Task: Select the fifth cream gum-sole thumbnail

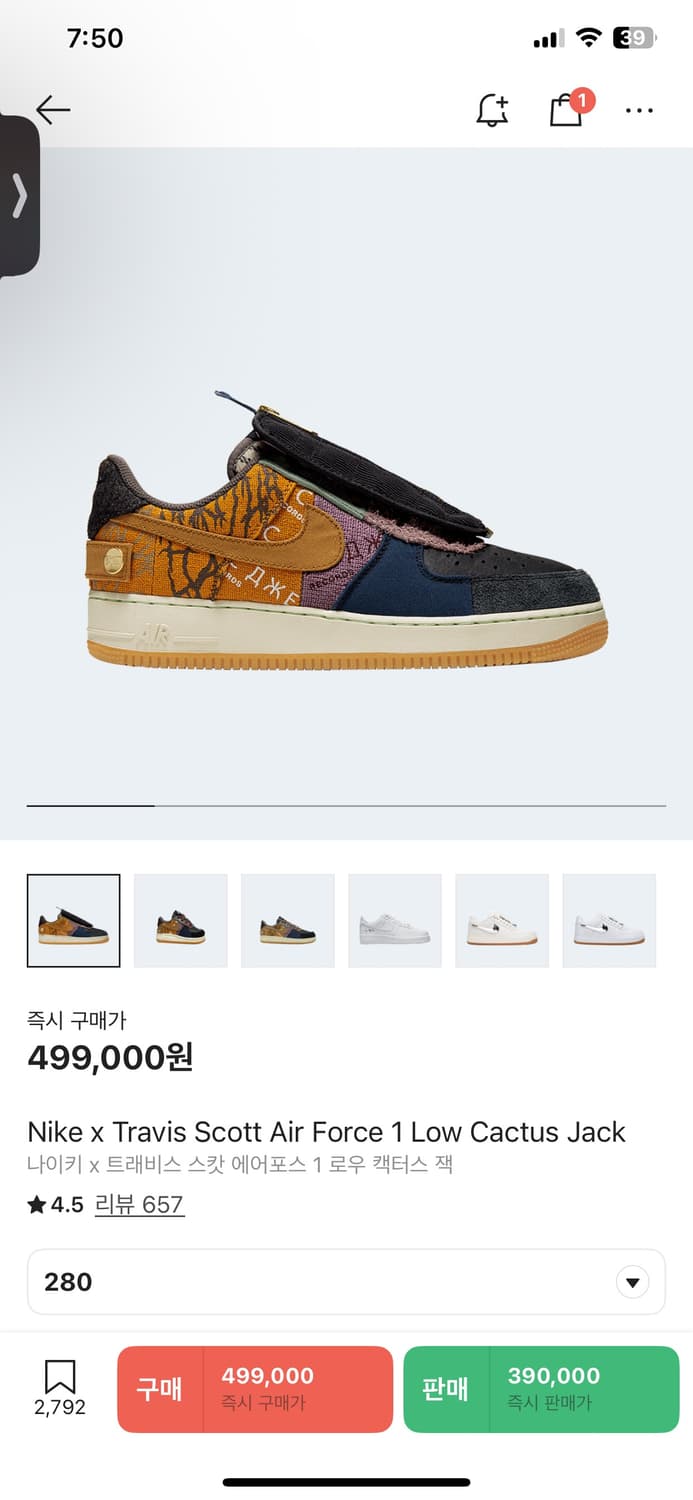Action: pos(502,921)
